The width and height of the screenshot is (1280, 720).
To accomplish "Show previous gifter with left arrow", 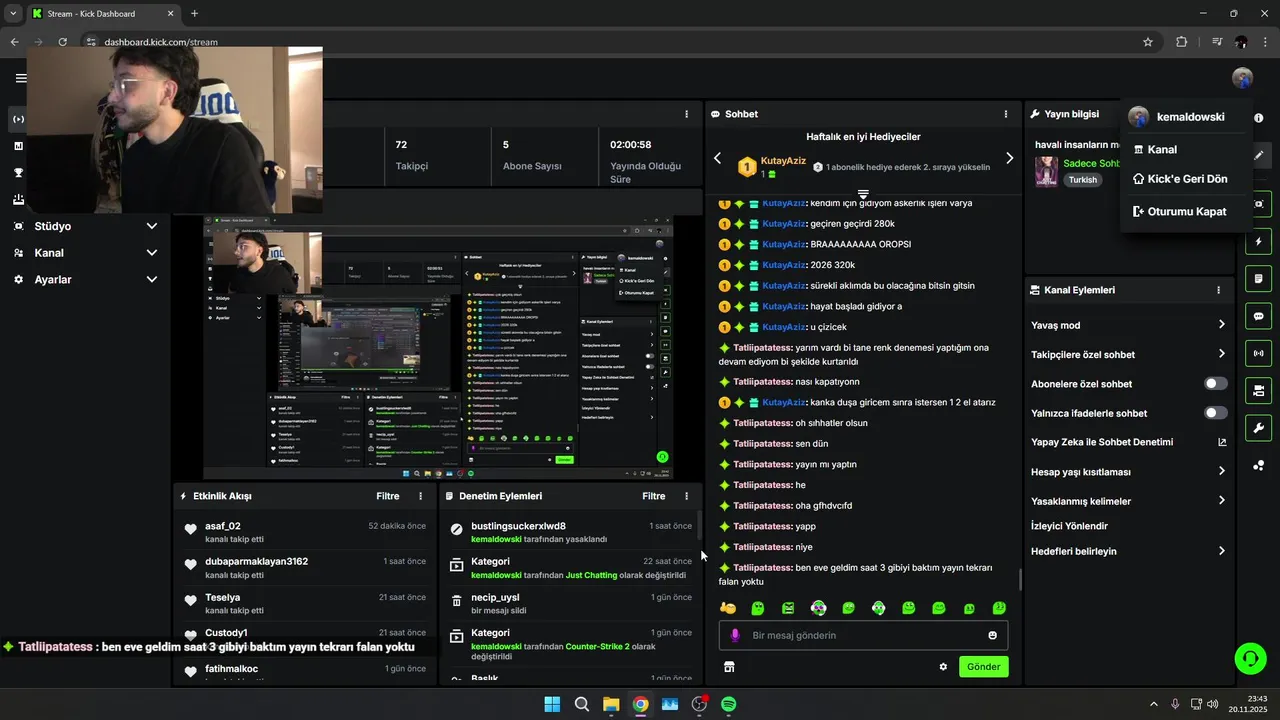I will tap(717, 158).
